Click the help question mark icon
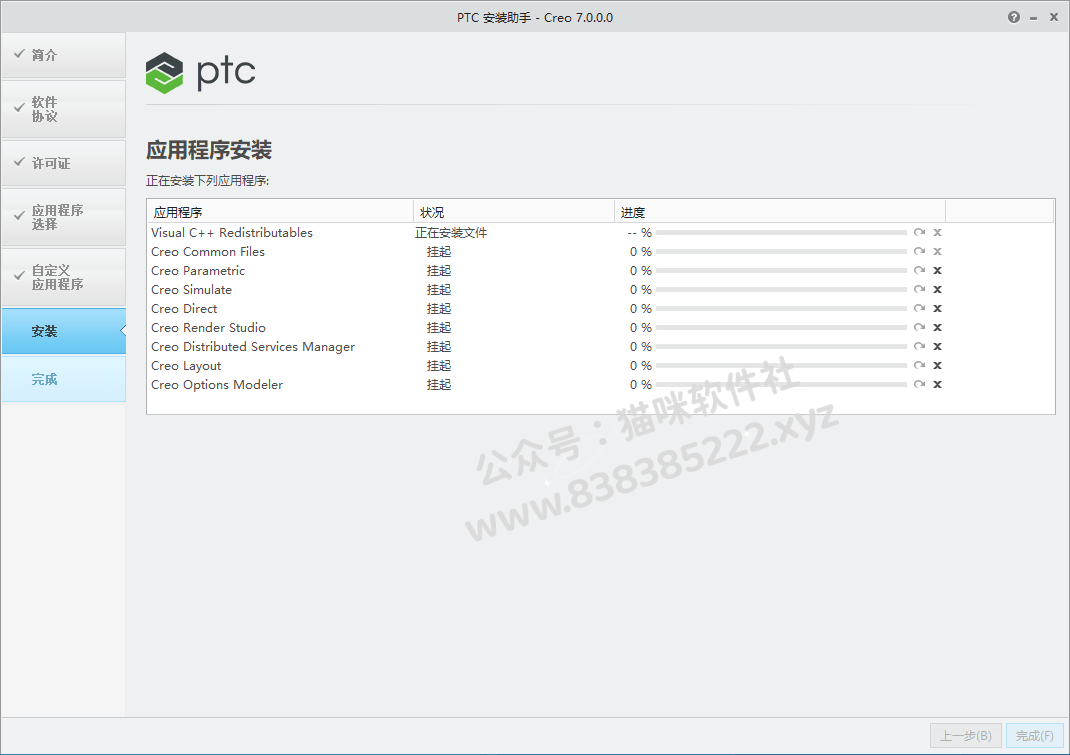The width and height of the screenshot is (1070, 755). tap(1013, 17)
